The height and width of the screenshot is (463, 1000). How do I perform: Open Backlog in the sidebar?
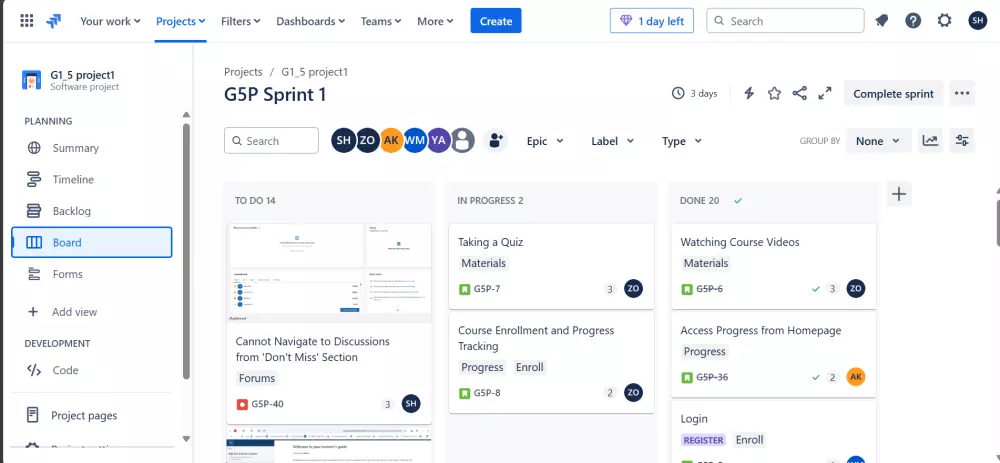click(92, 211)
